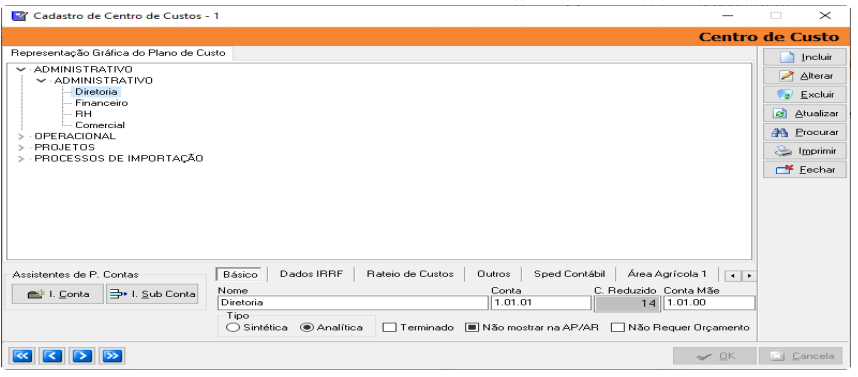Select the Analítica radio option
The height and width of the screenshot is (377, 858).
pyautogui.click(x=332, y=328)
